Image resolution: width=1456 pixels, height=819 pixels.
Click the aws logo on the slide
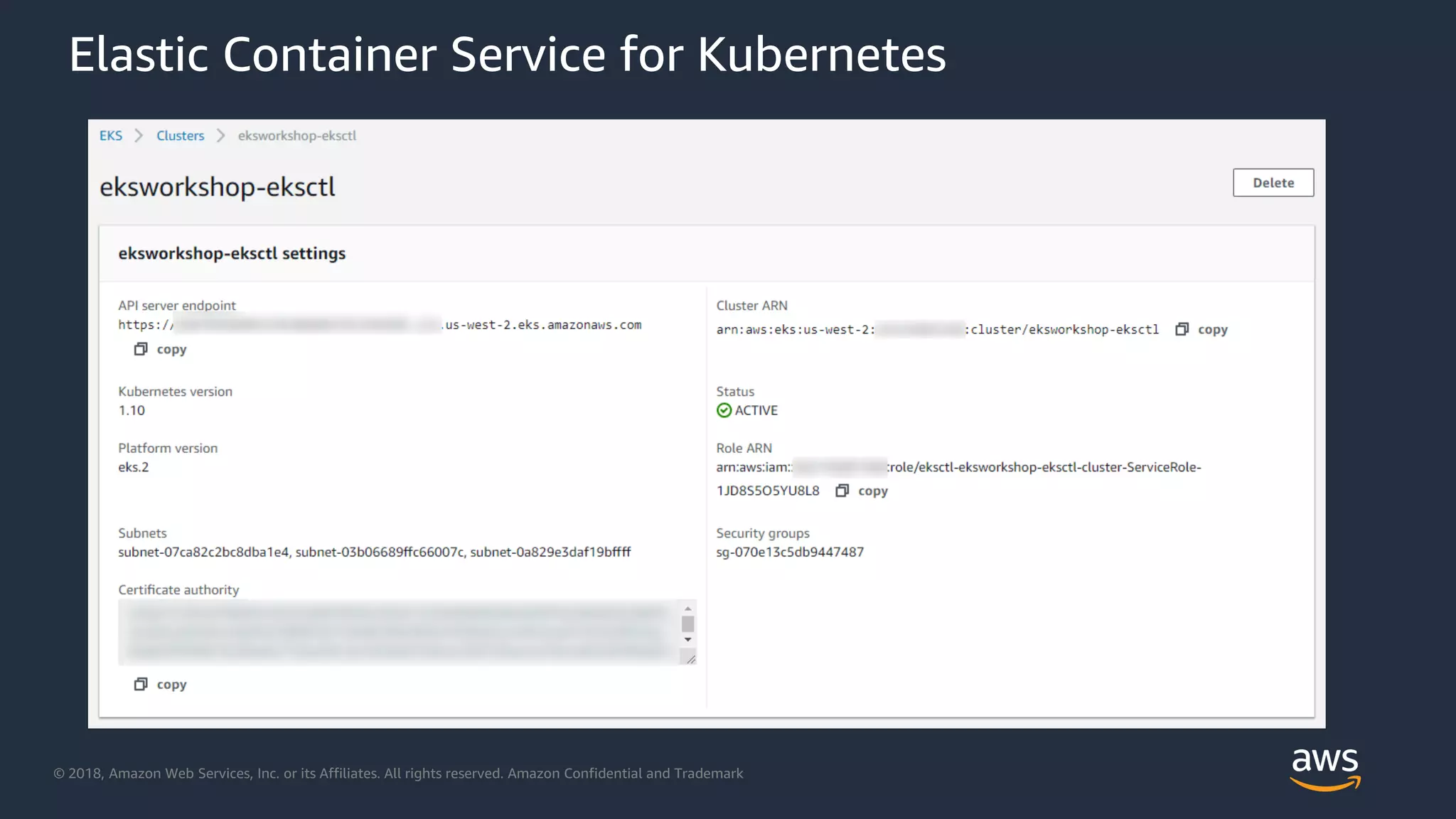(x=1325, y=769)
